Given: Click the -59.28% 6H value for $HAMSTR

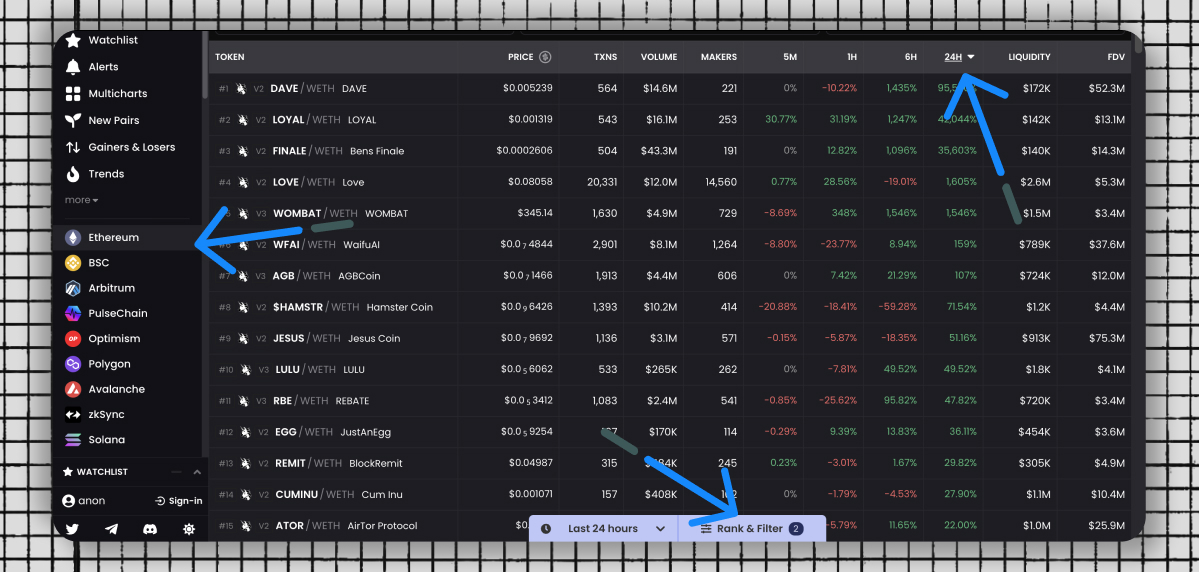Looking at the screenshot, I should pos(898,307).
